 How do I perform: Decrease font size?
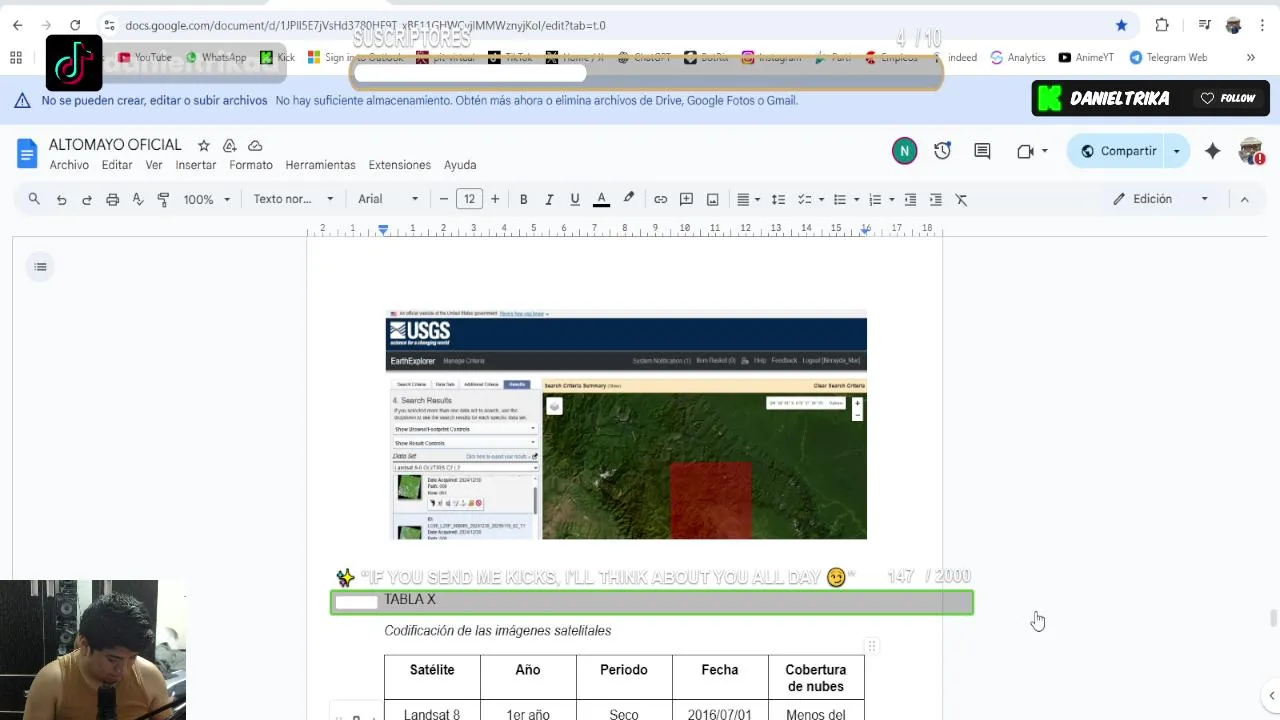(x=444, y=199)
